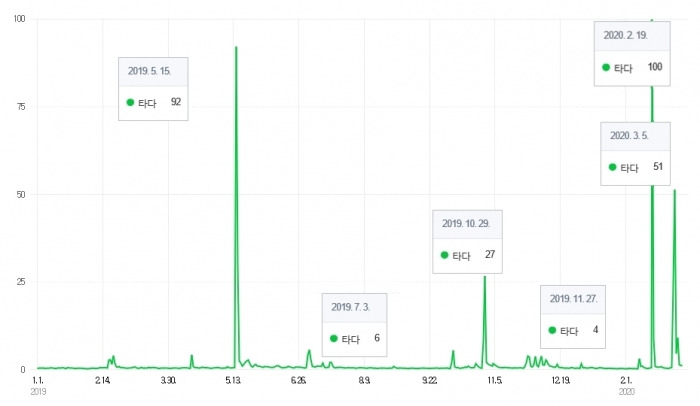This screenshot has height=406, width=700.
Task: Select the 2020. 2. 19. tooltip date
Action: click(x=625, y=35)
